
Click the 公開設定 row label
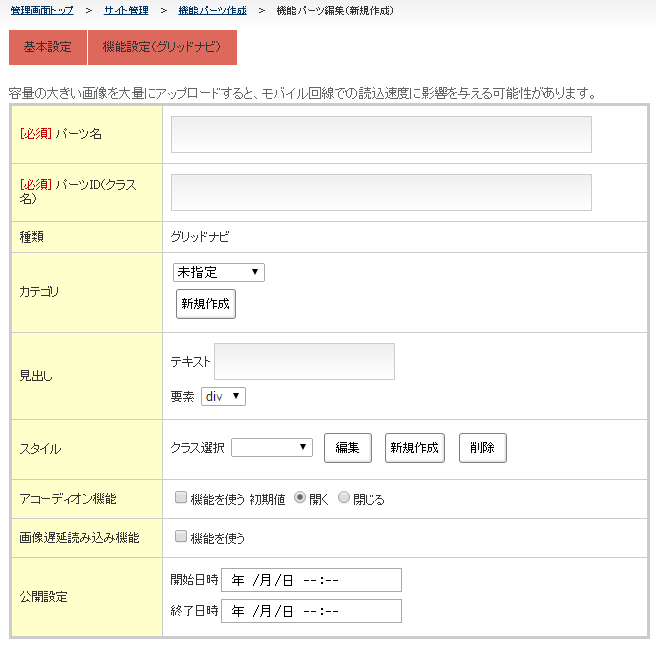click(44, 597)
